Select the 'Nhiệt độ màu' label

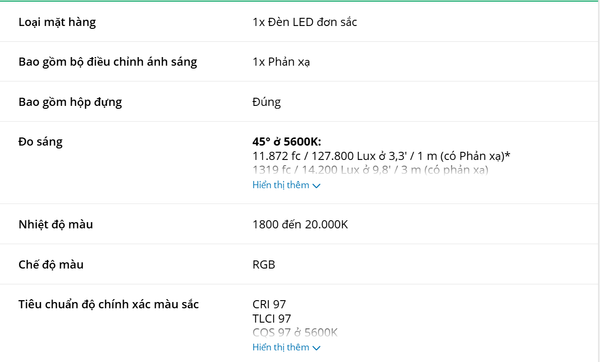(55, 224)
